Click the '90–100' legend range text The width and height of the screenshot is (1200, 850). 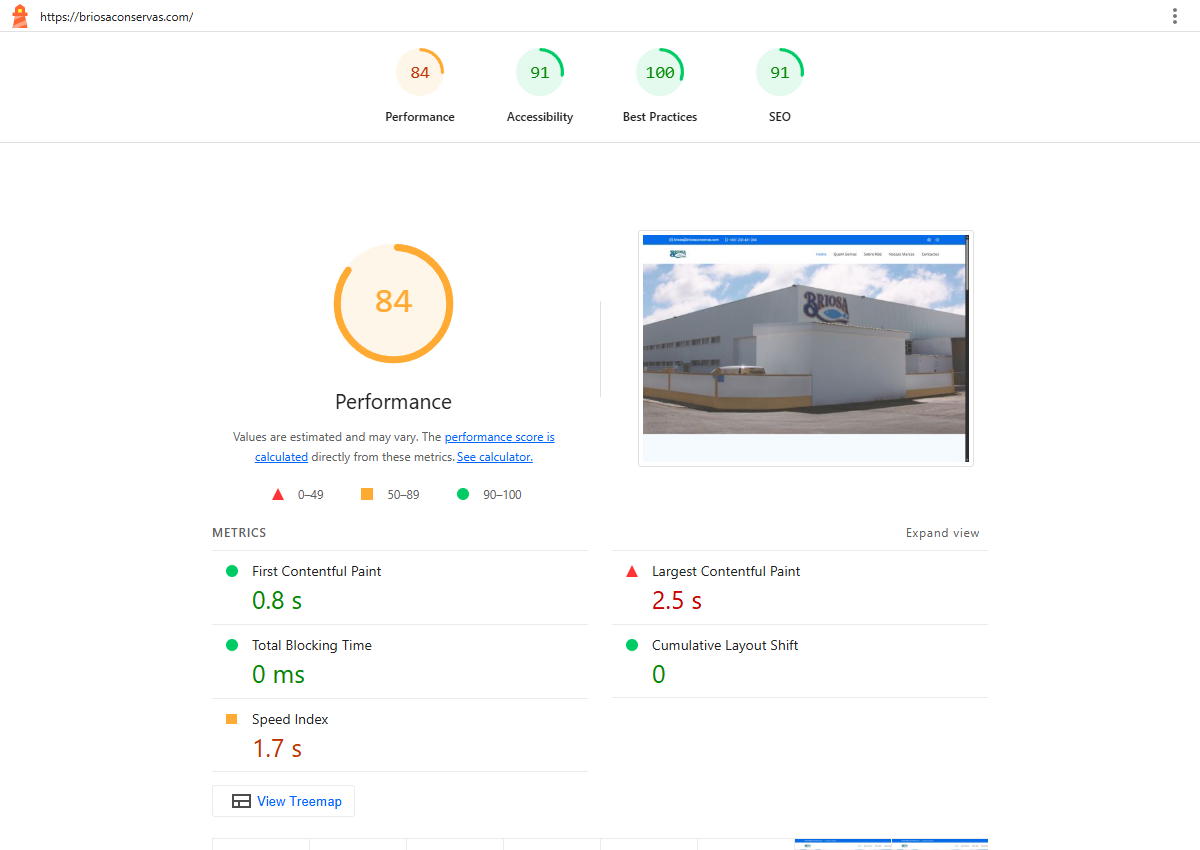click(x=502, y=494)
